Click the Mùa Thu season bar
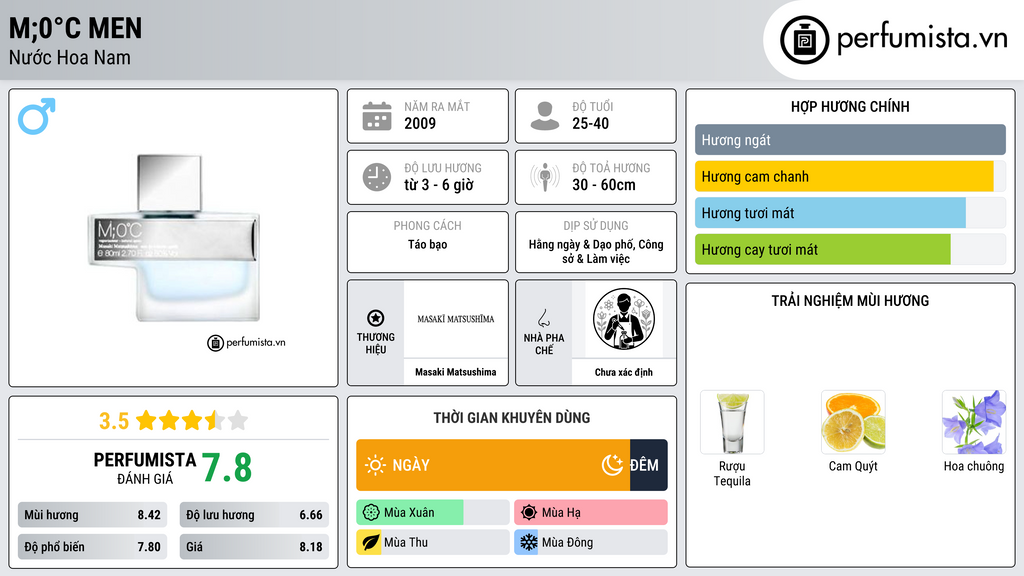The height and width of the screenshot is (576, 1024). point(433,542)
